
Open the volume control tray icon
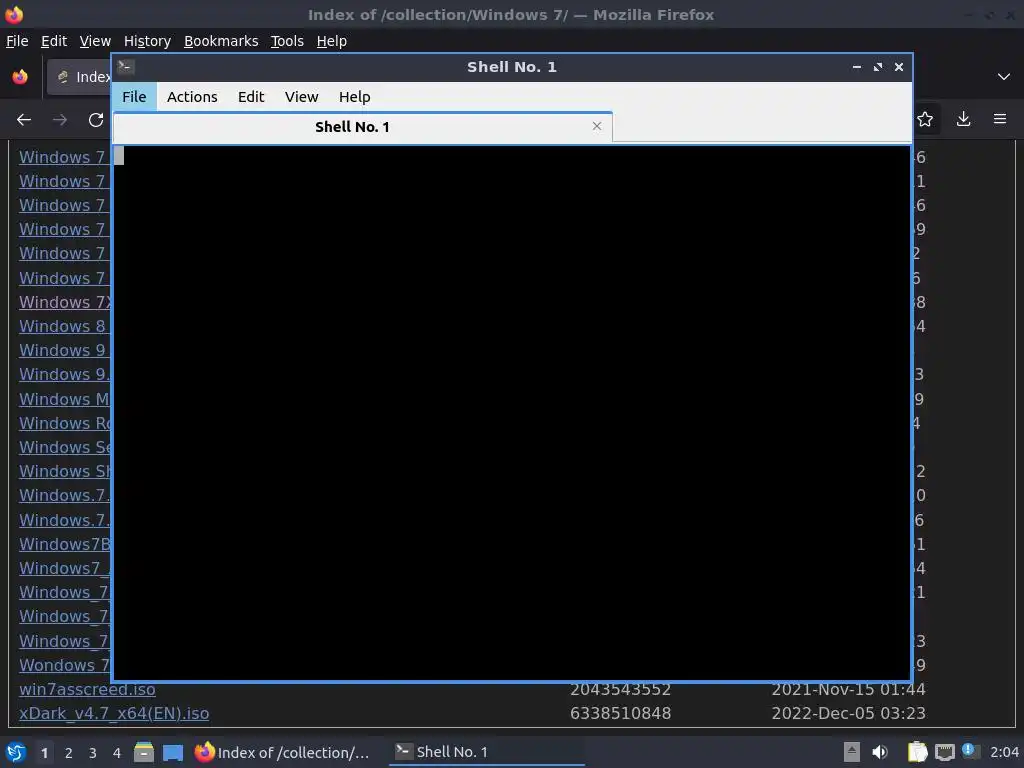[880, 752]
